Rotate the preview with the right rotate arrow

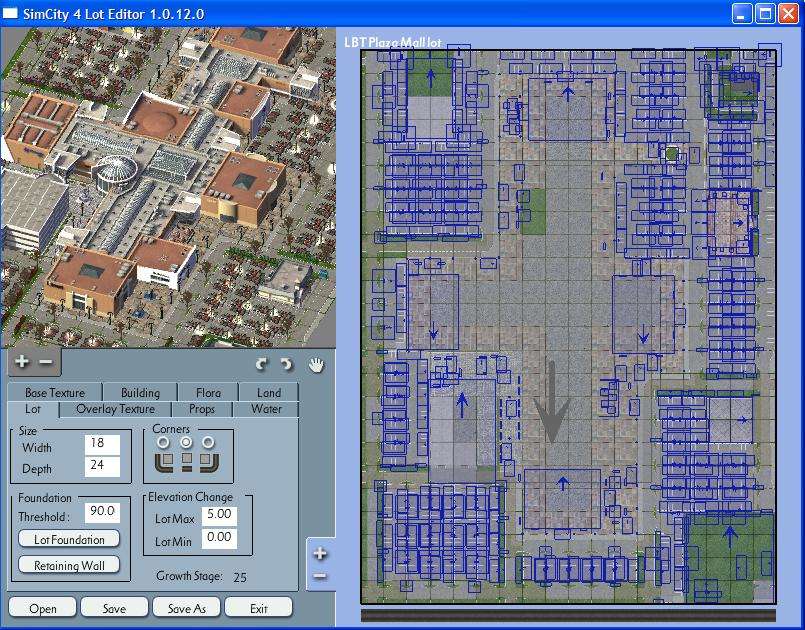(x=286, y=365)
